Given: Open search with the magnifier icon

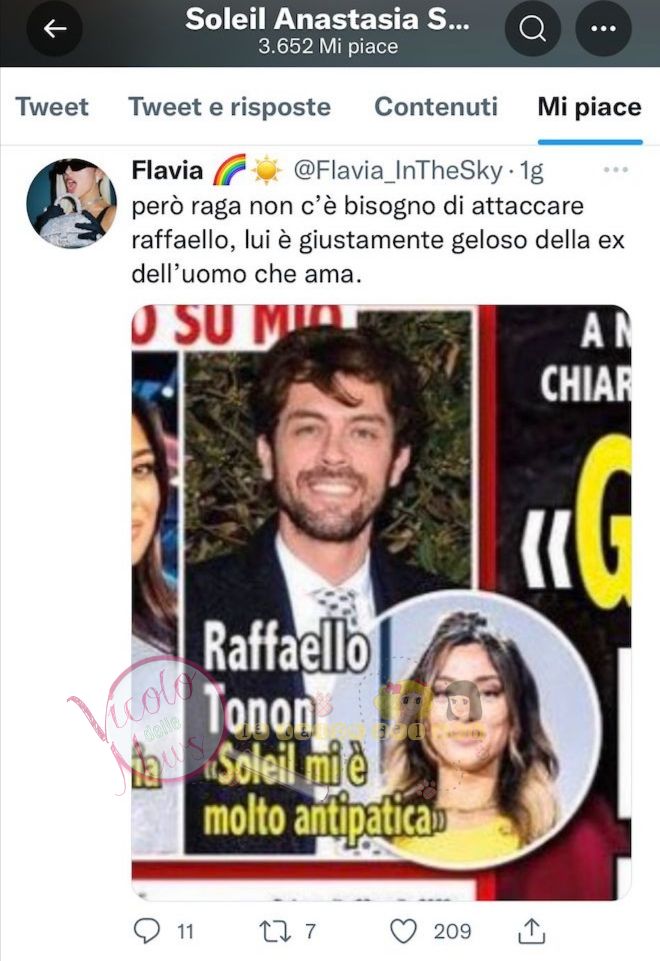Looking at the screenshot, I should pos(533,28).
